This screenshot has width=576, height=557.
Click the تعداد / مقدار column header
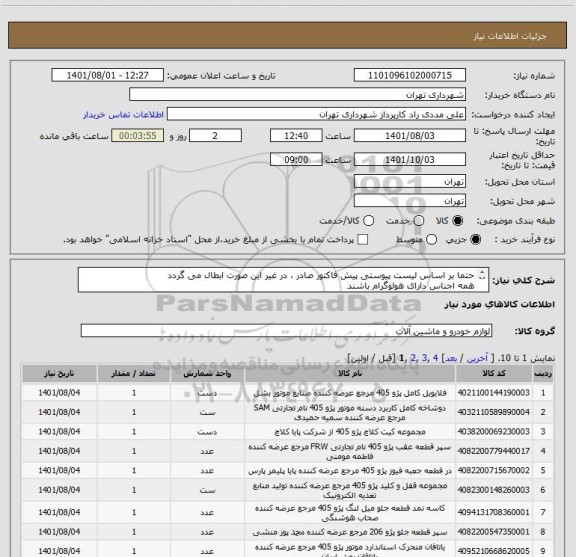point(134,373)
